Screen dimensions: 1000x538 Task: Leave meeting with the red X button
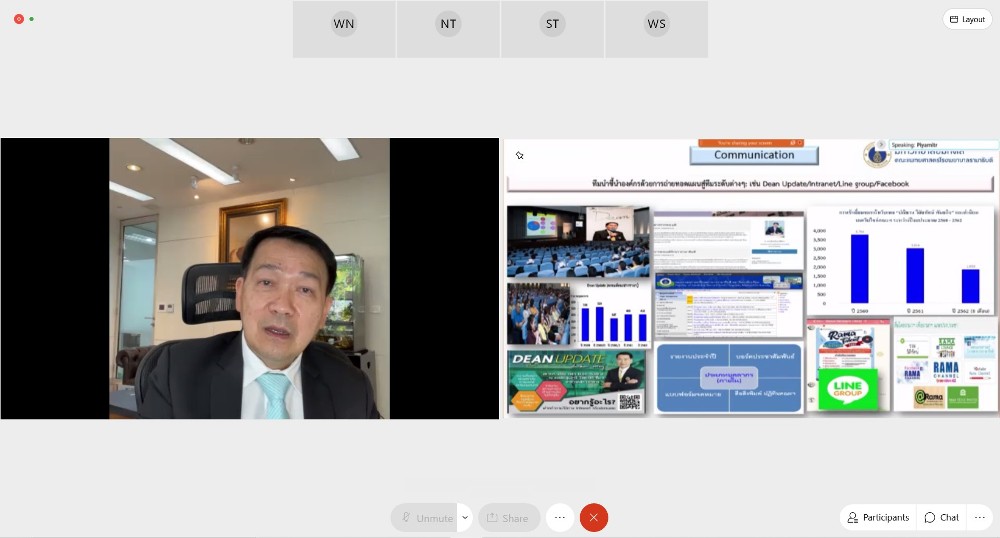(594, 518)
